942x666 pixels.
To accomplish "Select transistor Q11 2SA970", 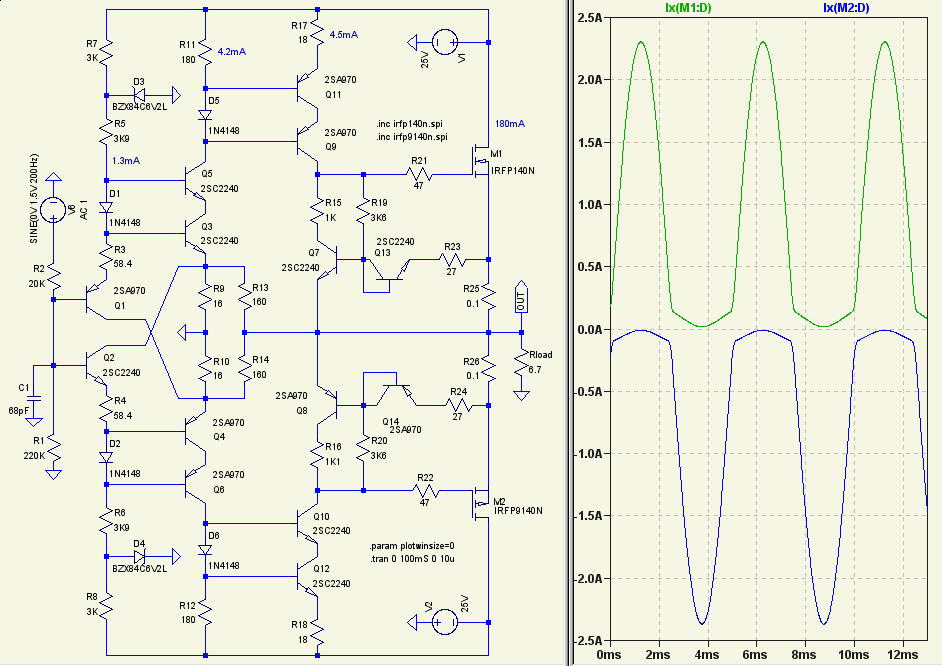I will (x=308, y=89).
